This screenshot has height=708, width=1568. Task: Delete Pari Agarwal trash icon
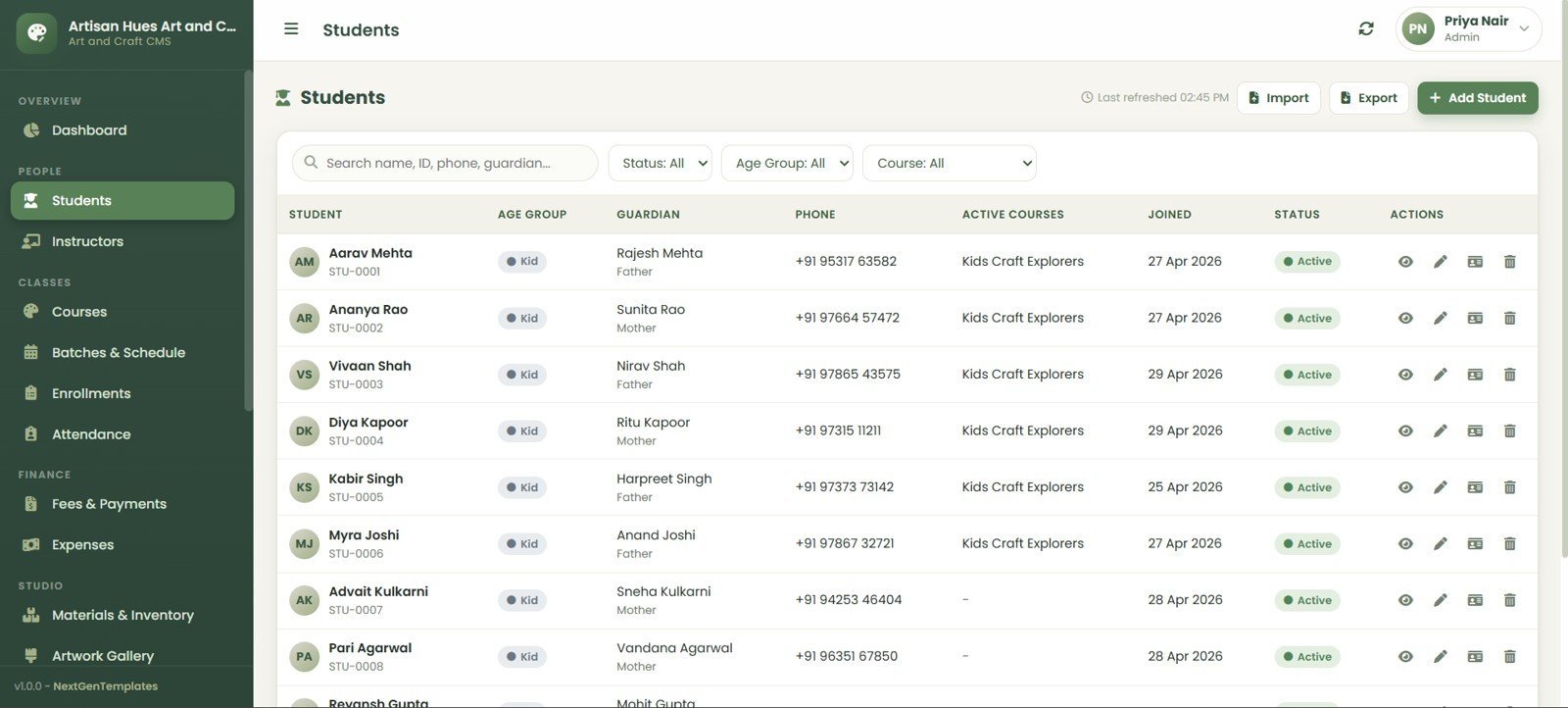coord(1509,656)
